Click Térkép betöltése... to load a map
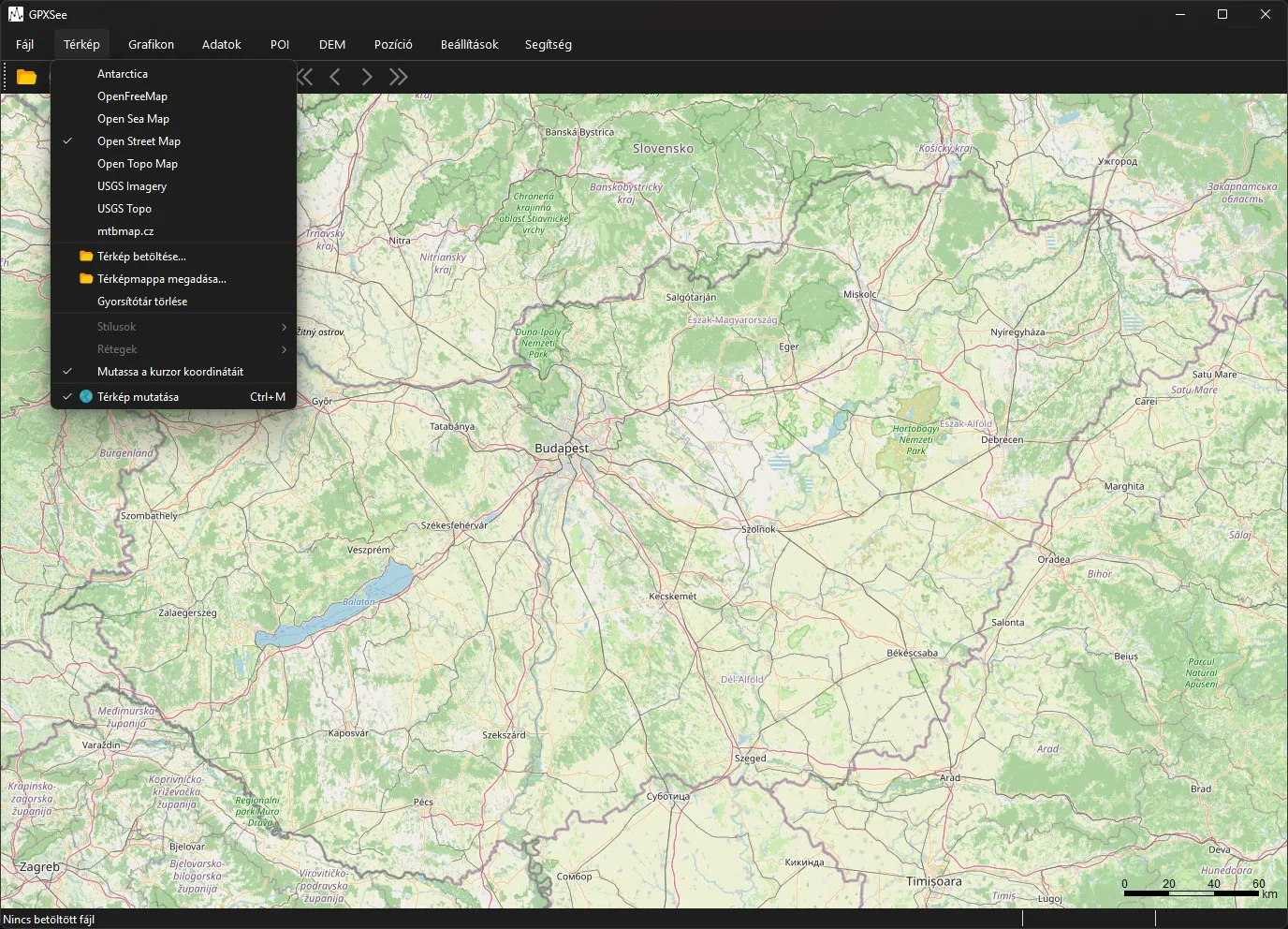 pyautogui.click(x=174, y=256)
